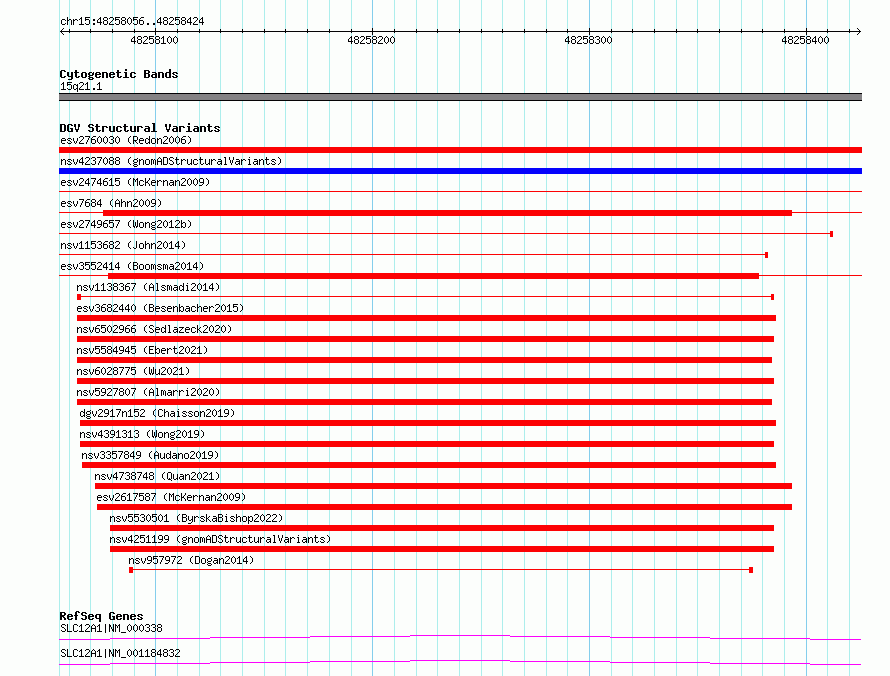Click nsv4738748 (Quan2021) label

point(157,476)
